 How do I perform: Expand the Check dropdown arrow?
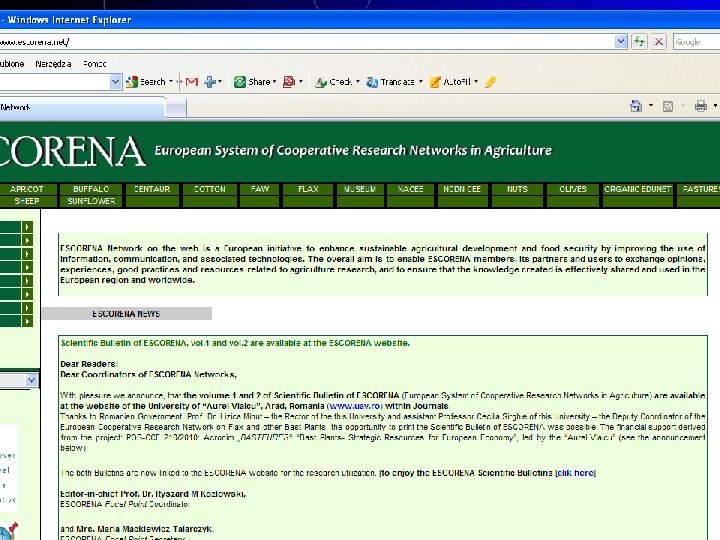(x=358, y=82)
